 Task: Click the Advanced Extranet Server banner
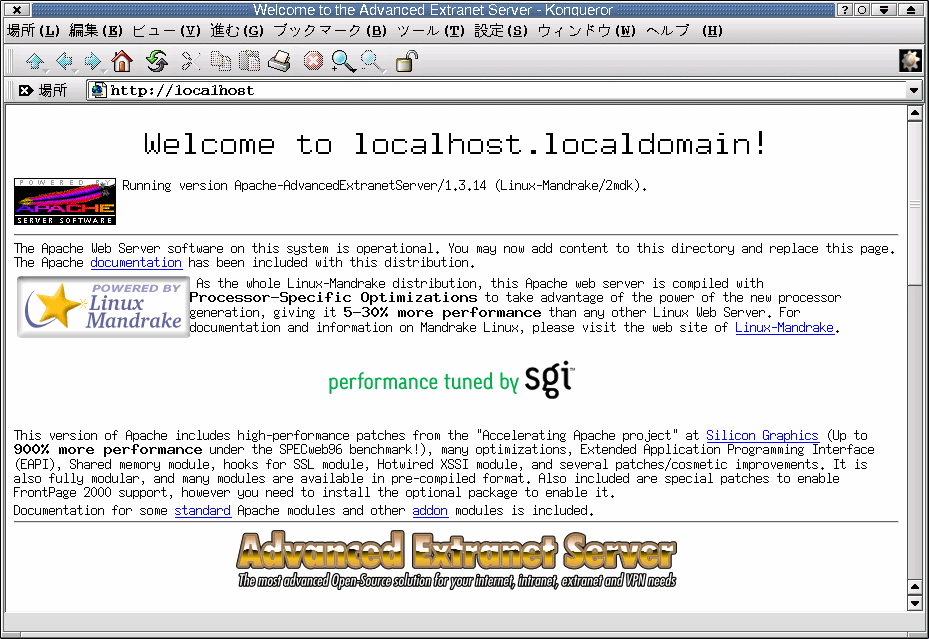[x=456, y=560]
